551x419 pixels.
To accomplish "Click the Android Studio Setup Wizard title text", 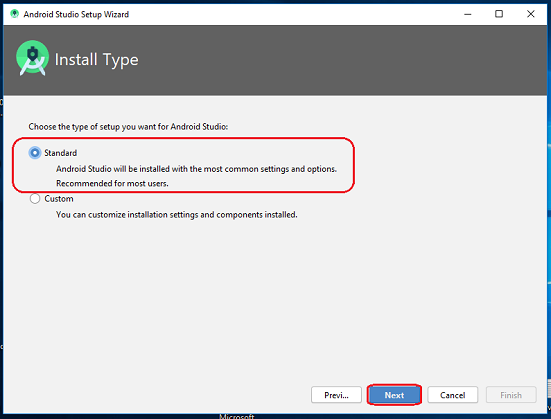I will pos(76,14).
